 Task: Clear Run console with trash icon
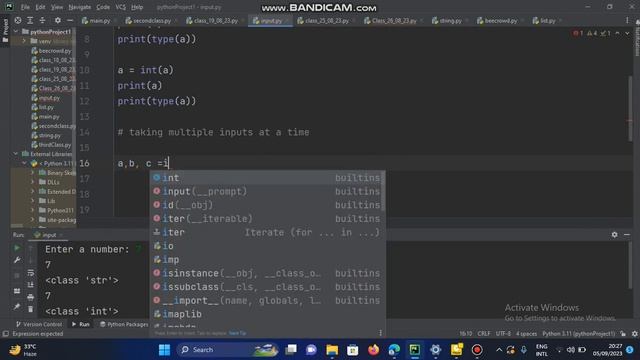tap(31, 309)
